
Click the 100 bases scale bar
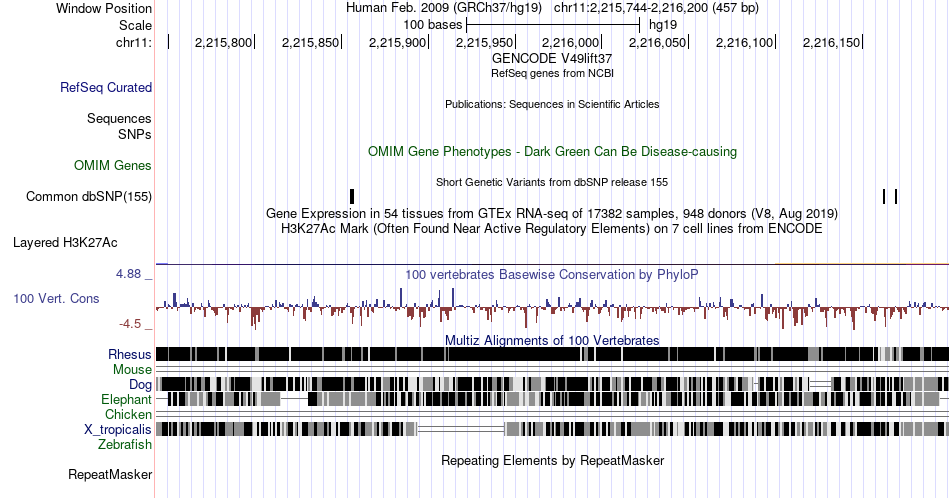(x=553, y=25)
